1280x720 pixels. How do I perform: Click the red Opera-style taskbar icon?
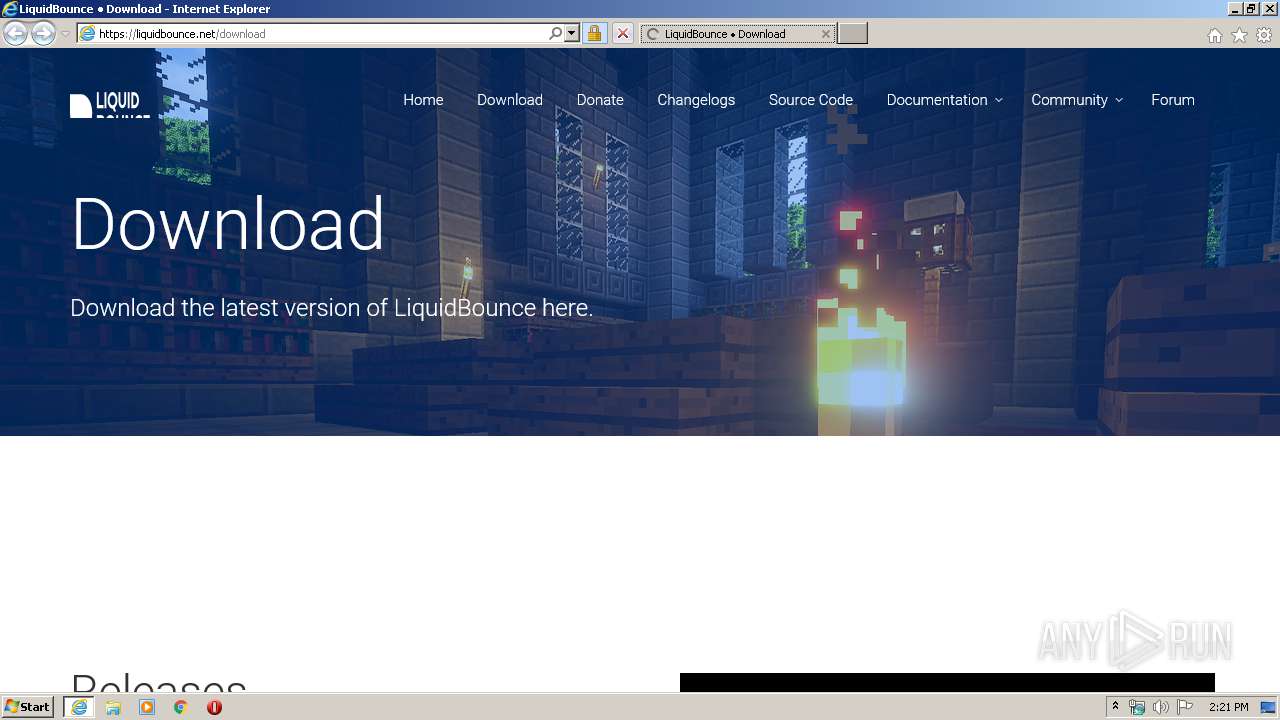click(x=214, y=707)
